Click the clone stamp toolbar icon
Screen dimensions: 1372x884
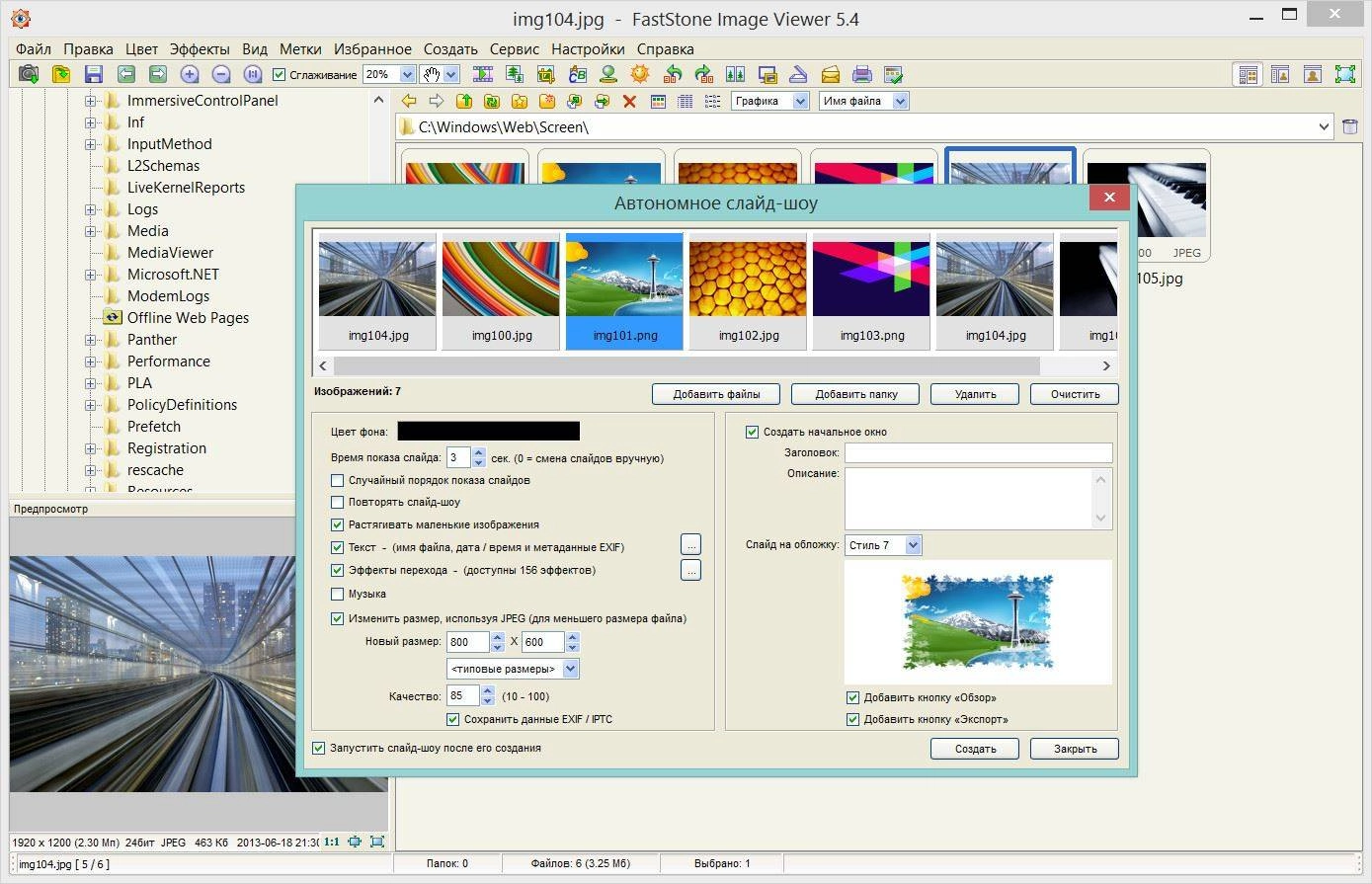608,74
